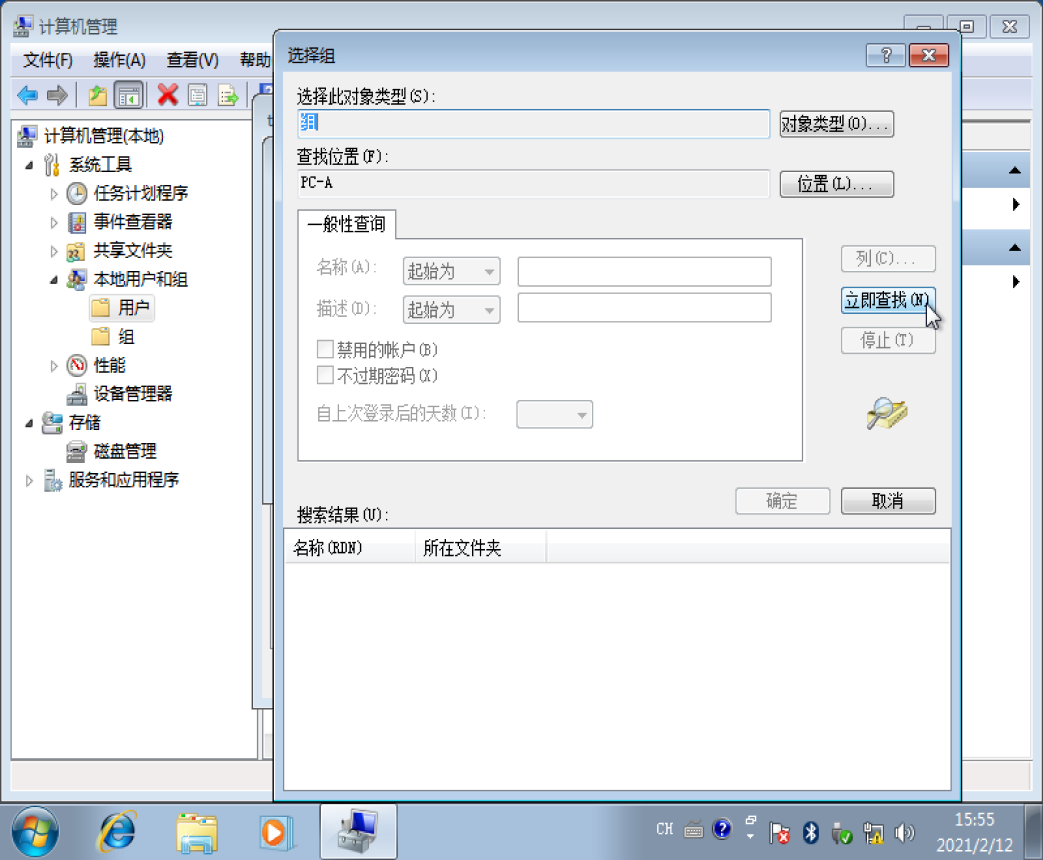Click 列(C)... button
The height and width of the screenshot is (860, 1043).
click(888, 258)
